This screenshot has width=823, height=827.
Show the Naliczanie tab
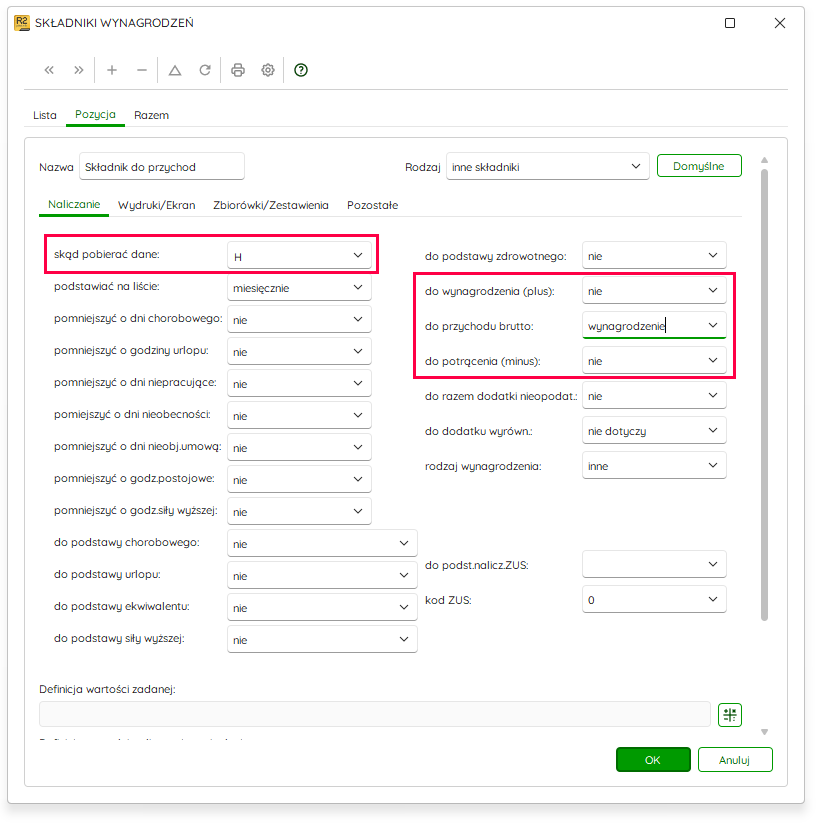tap(74, 205)
